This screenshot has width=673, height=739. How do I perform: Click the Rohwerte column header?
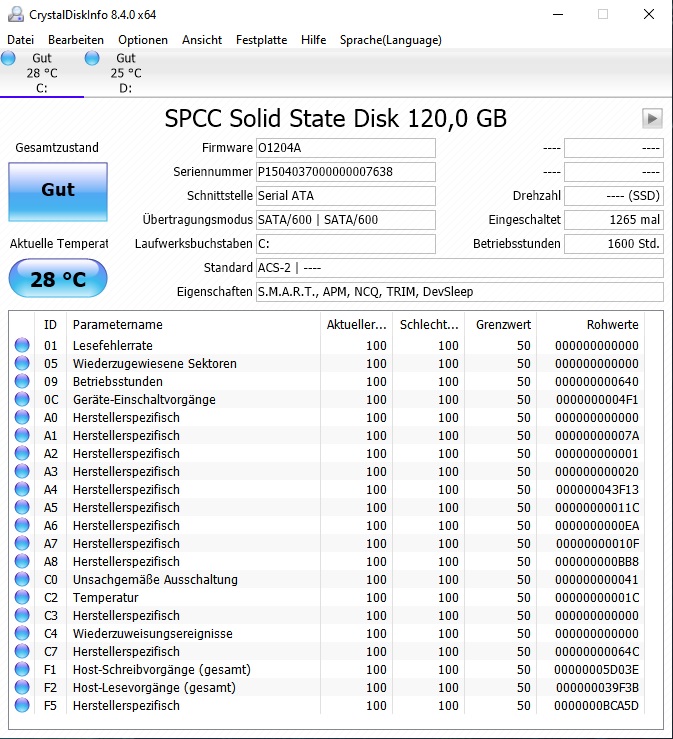click(x=591, y=325)
